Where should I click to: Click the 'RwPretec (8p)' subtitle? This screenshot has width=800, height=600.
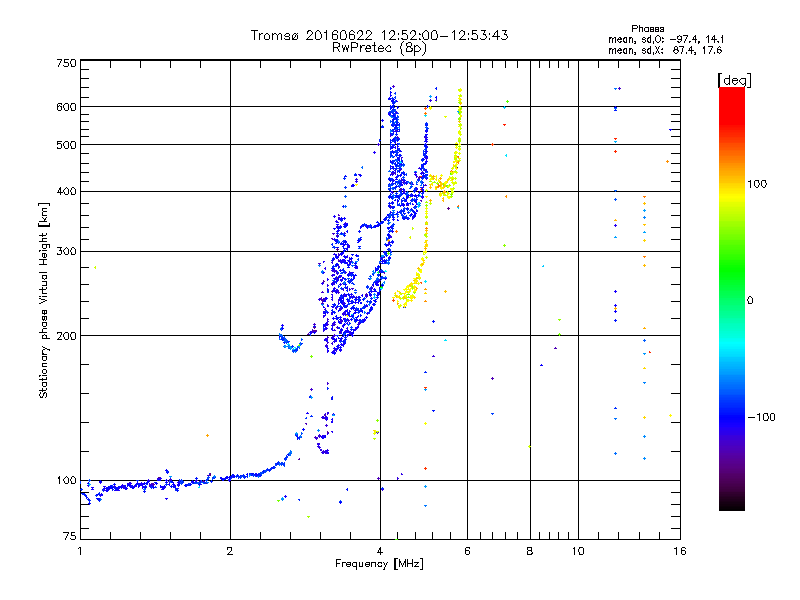click(379, 48)
